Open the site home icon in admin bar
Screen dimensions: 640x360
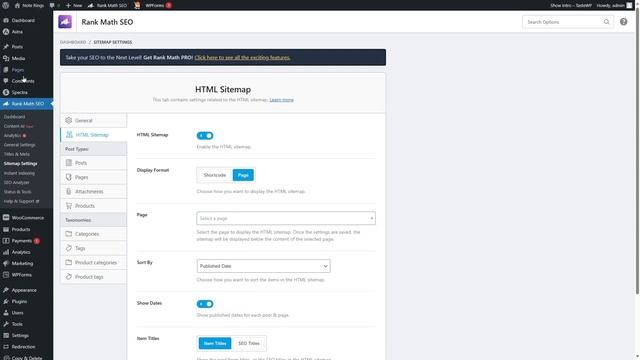[x=17, y=5]
